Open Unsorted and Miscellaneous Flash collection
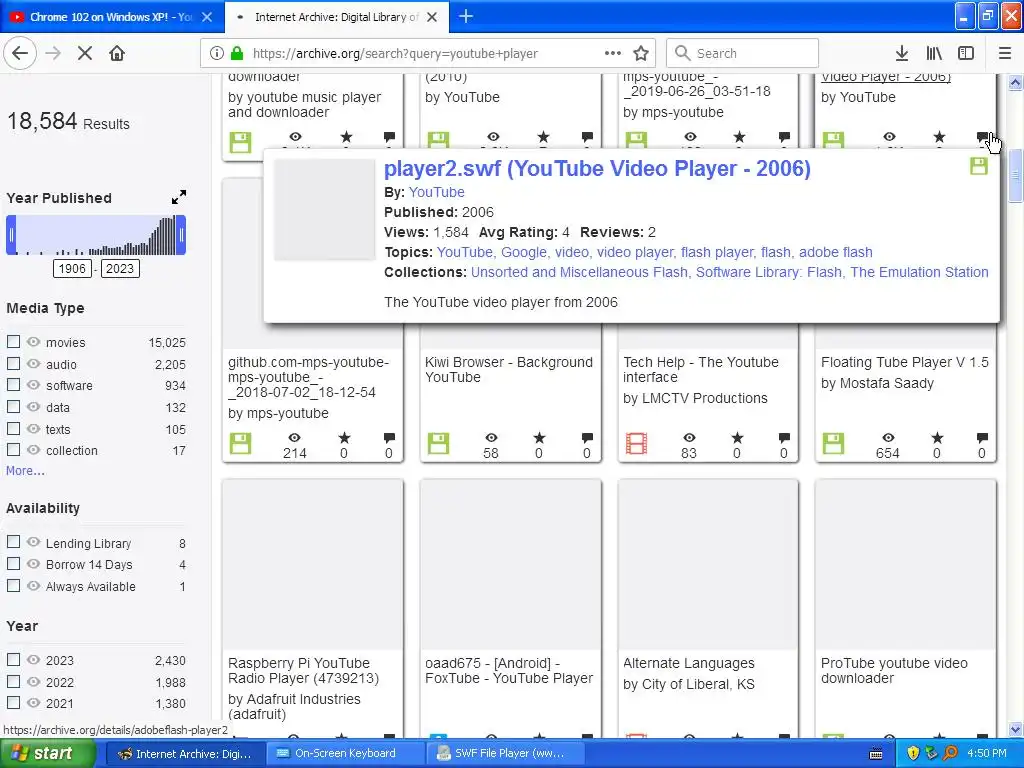Viewport: 1024px width, 768px height. 579,272
